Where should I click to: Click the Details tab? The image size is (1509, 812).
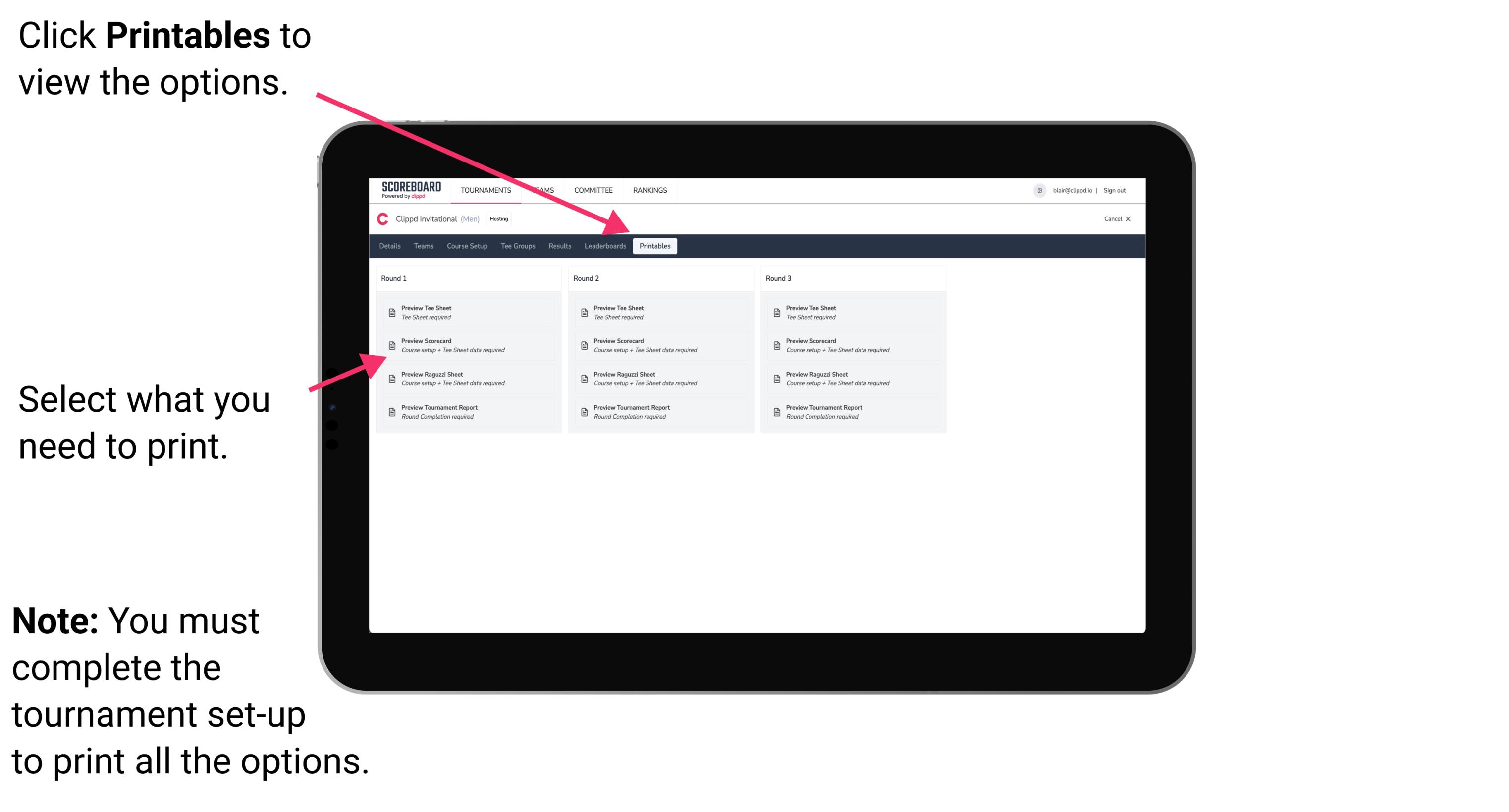pyautogui.click(x=391, y=246)
